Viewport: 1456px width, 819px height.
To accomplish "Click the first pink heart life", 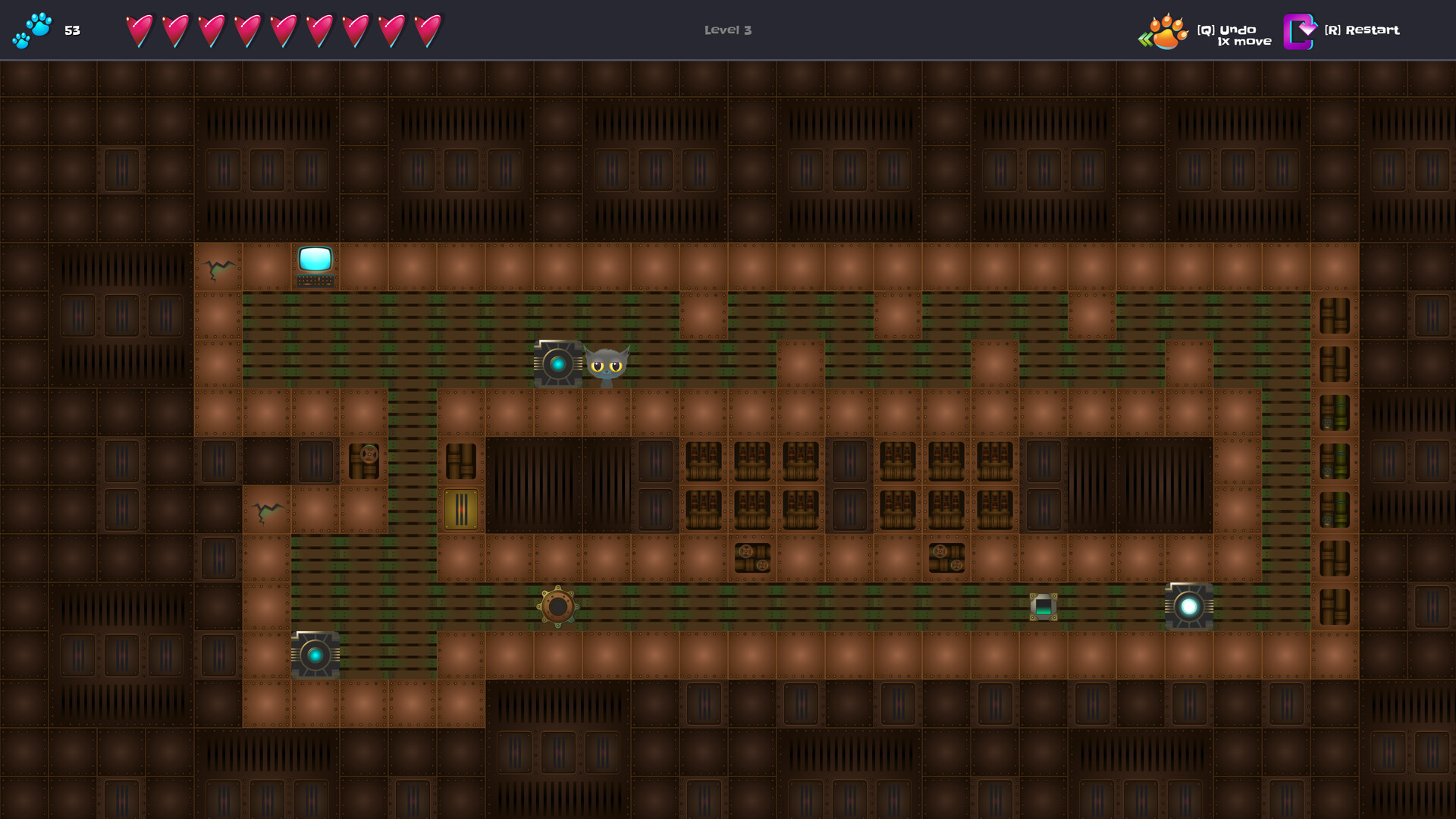I will click(139, 31).
